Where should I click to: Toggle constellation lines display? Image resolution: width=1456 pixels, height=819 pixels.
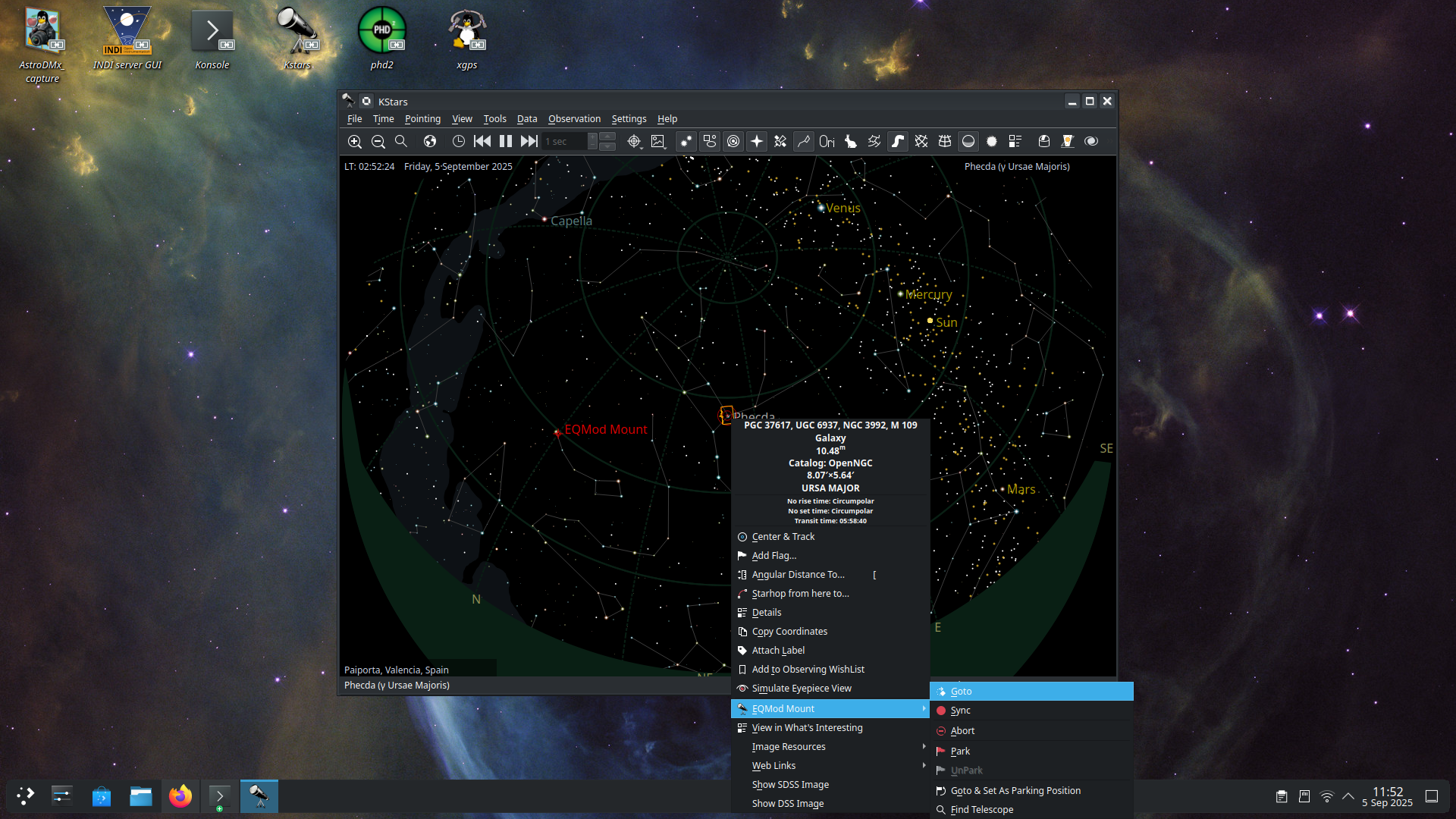tap(804, 142)
